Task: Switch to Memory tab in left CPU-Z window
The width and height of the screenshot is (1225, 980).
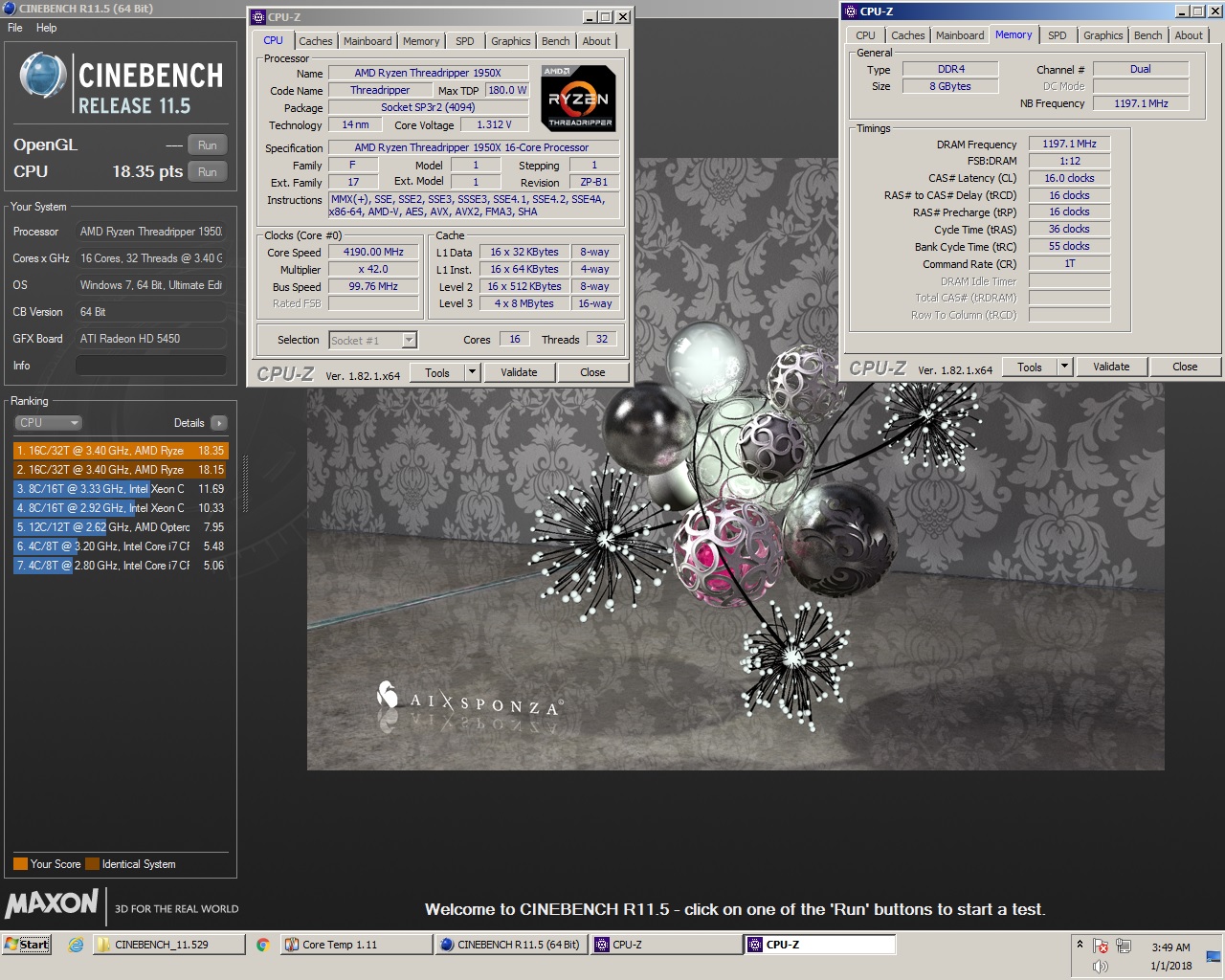Action: [421, 41]
